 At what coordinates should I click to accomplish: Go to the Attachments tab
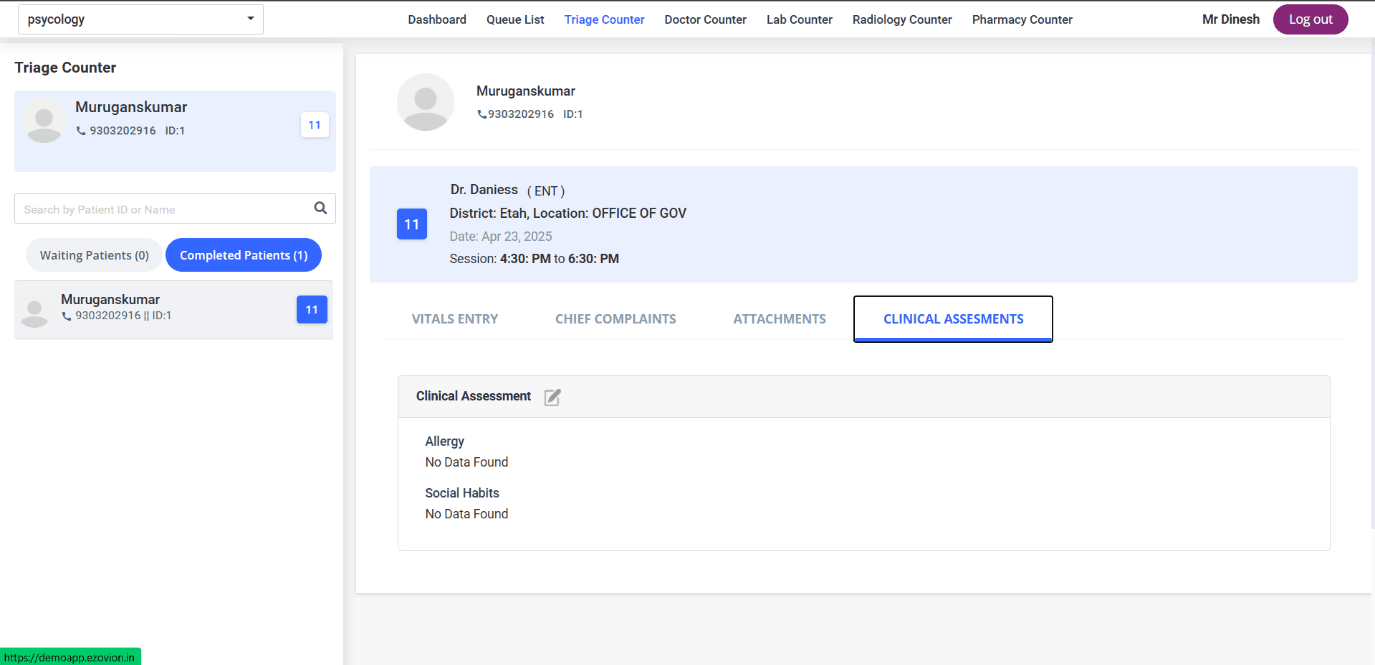(780, 319)
